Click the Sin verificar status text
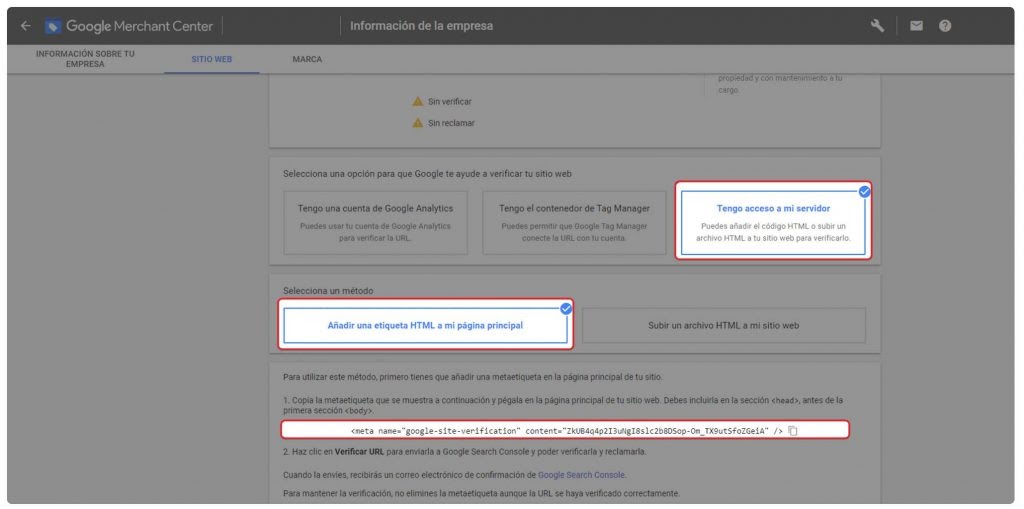1024x509 pixels. pos(449,101)
